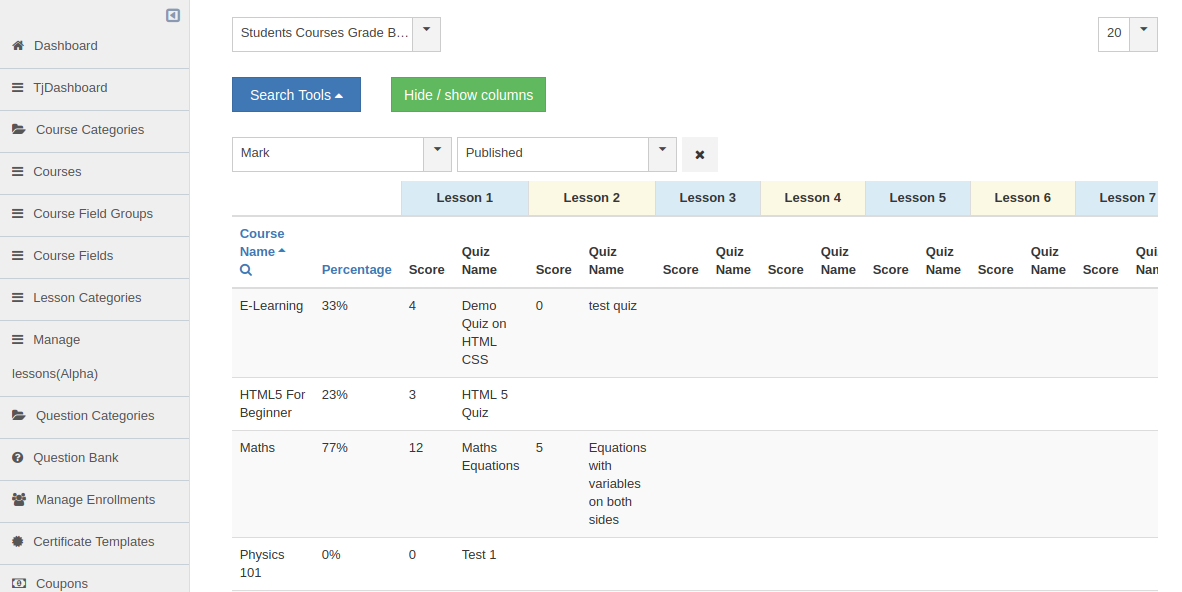Change the 20 items per page dropdown
Screen dimensions: 1182x592
(x=1127, y=34)
